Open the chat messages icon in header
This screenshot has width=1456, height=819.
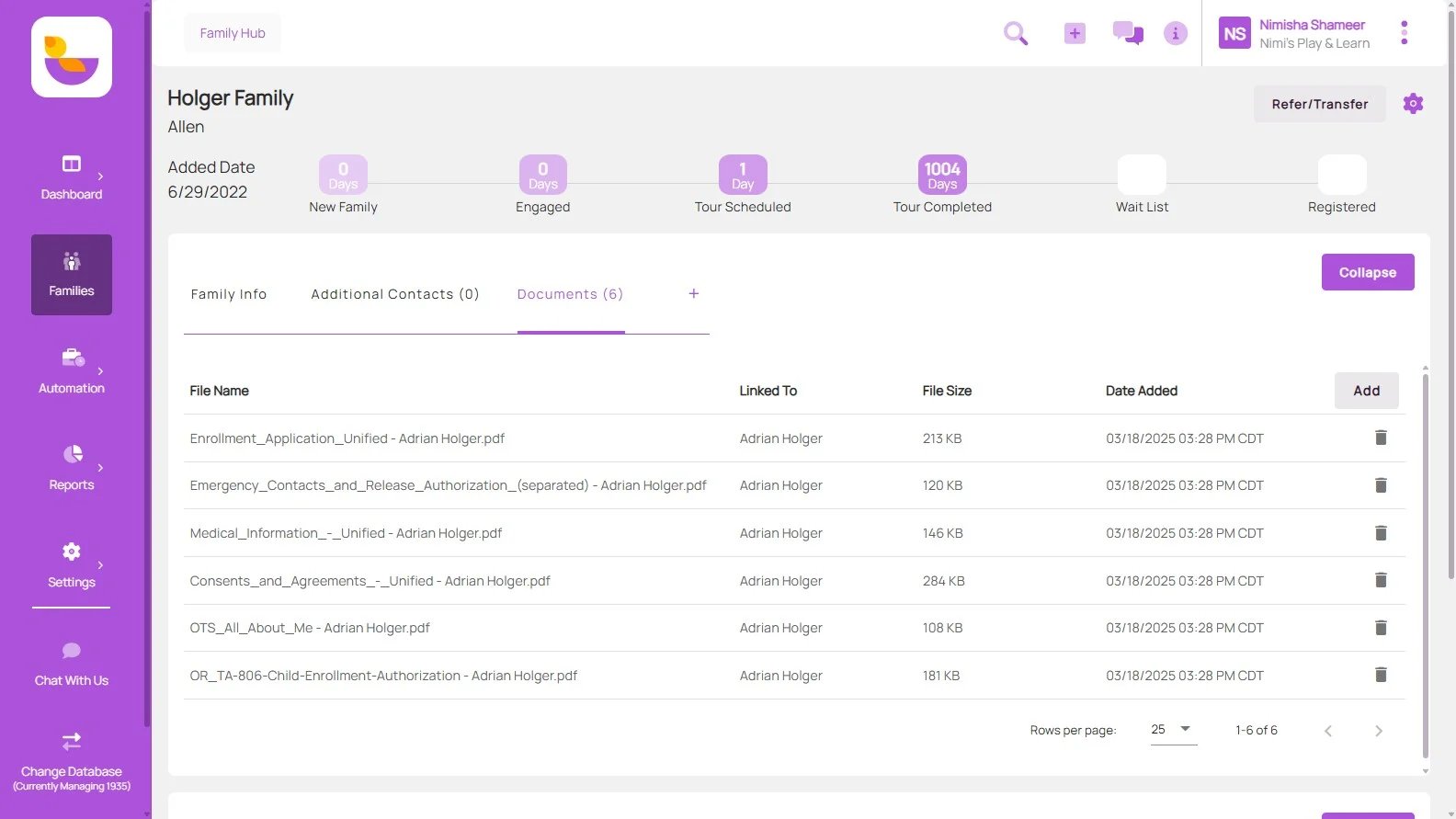tap(1128, 33)
